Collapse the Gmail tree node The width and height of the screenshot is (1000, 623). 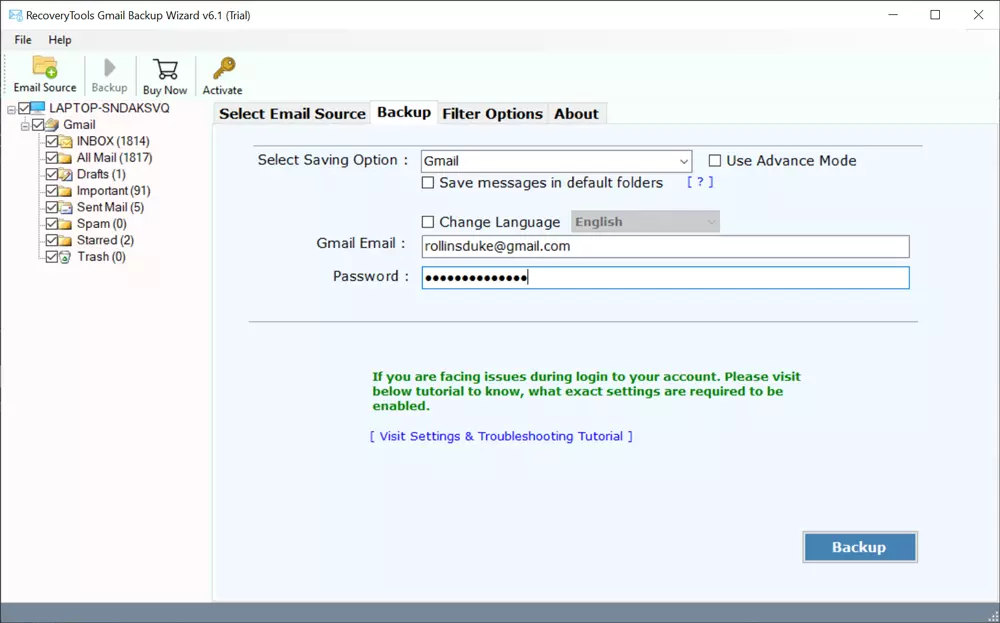(25, 126)
